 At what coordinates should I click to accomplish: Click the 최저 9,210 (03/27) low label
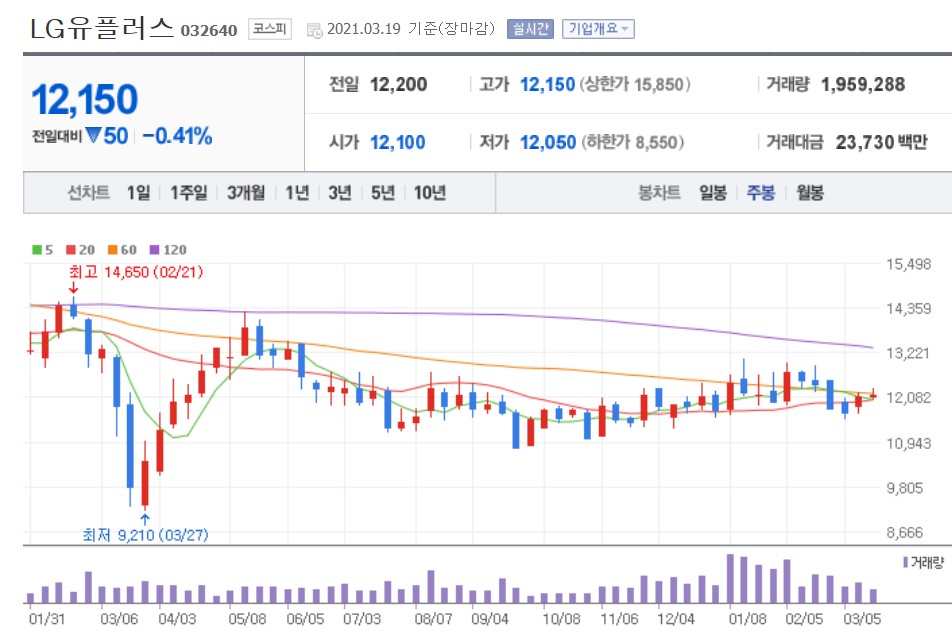pyautogui.click(x=146, y=535)
